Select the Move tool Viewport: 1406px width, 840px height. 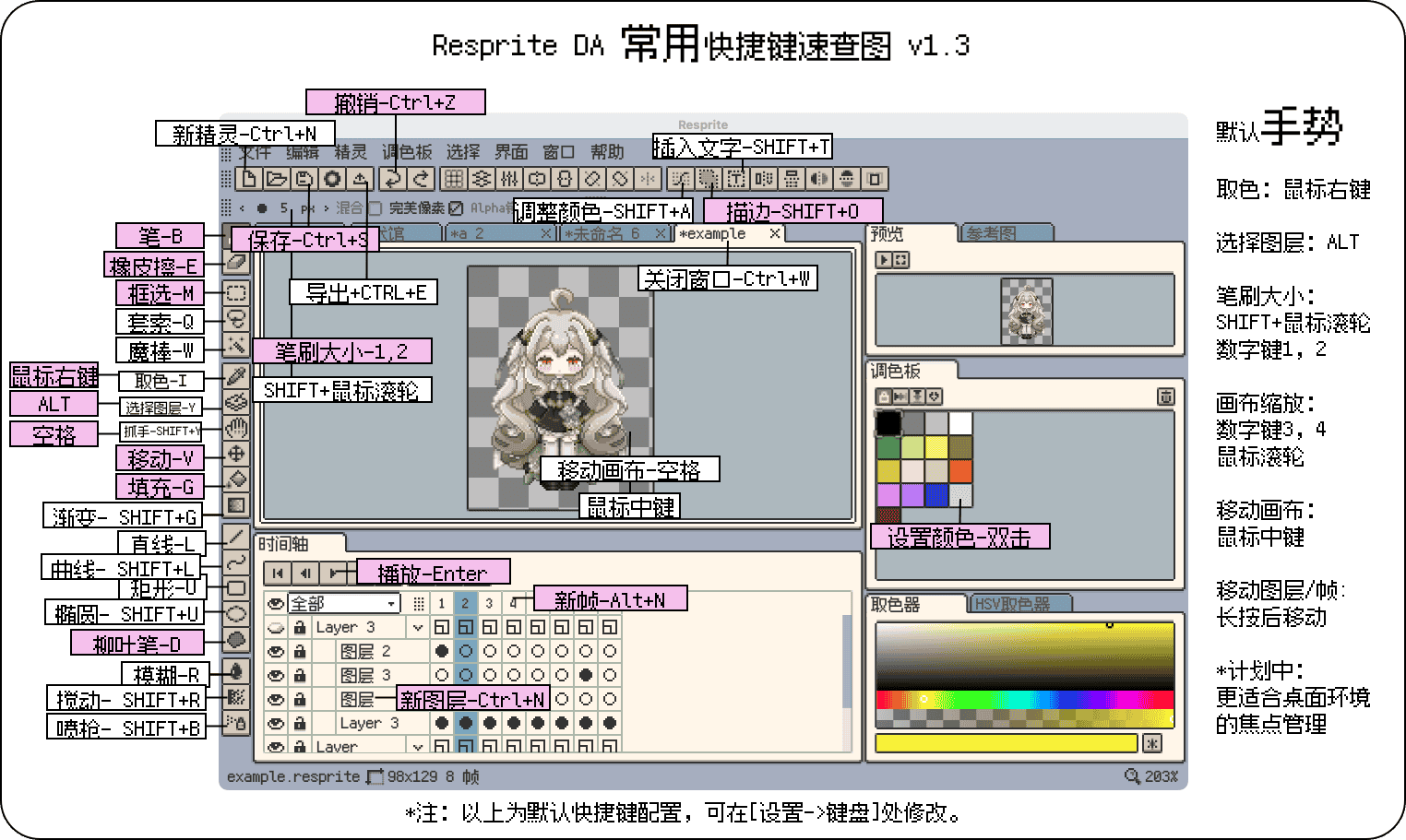[237, 454]
